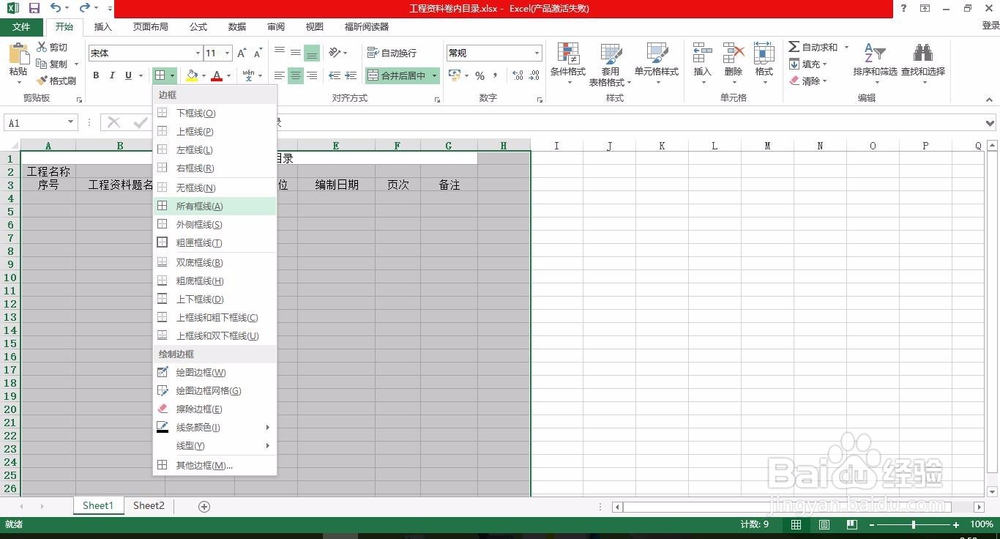Decrease font size with the smaller A icon
Screen dimensions: 1000x539
[x=258, y=53]
